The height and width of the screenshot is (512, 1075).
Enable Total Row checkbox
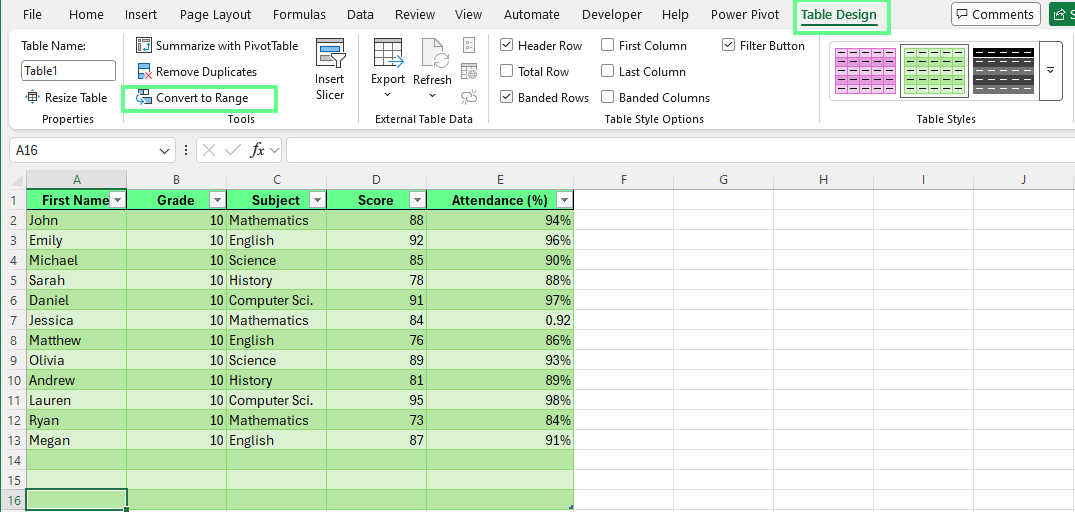(x=507, y=71)
